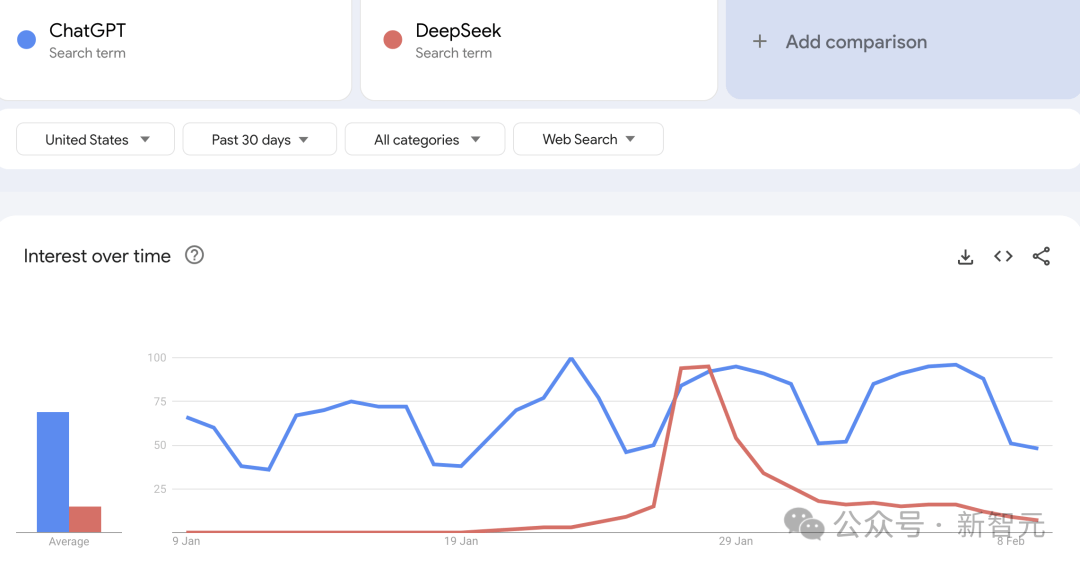Select the ChatGPT peak at 100
This screenshot has height=568, width=1080.
(571, 358)
